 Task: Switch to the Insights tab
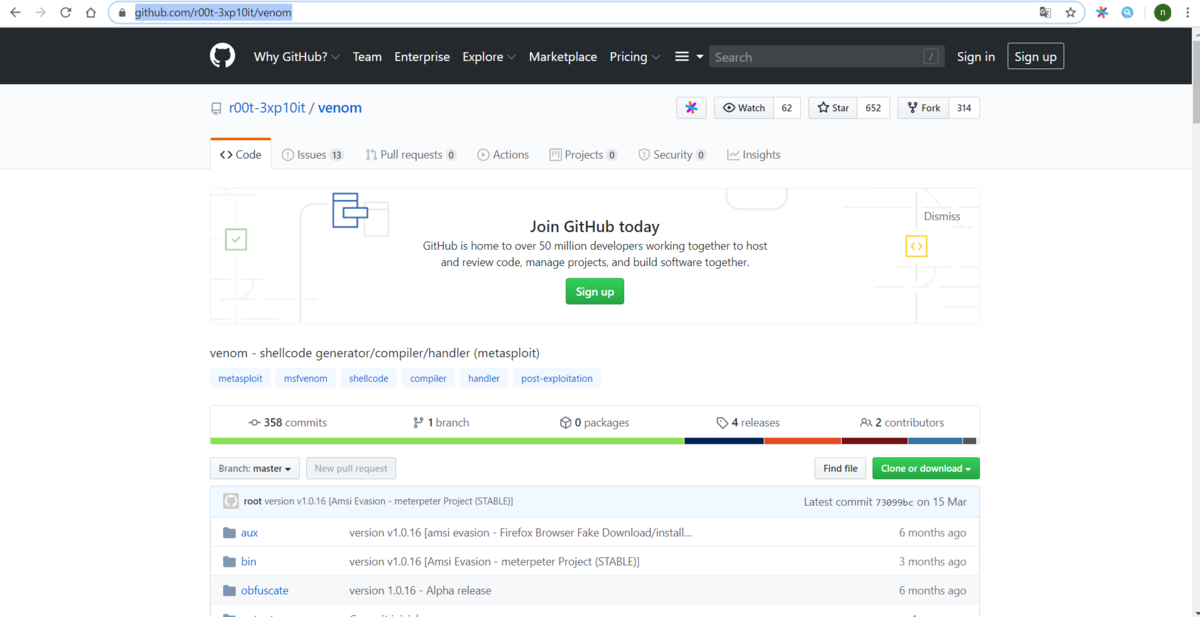click(x=754, y=155)
